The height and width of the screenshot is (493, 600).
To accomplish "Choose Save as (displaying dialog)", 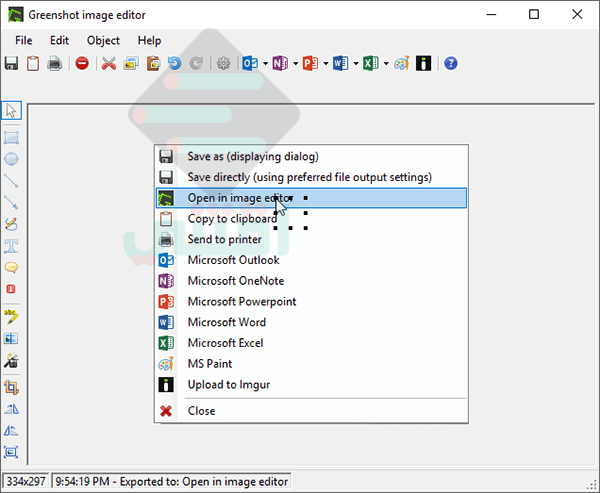I will pos(311,157).
